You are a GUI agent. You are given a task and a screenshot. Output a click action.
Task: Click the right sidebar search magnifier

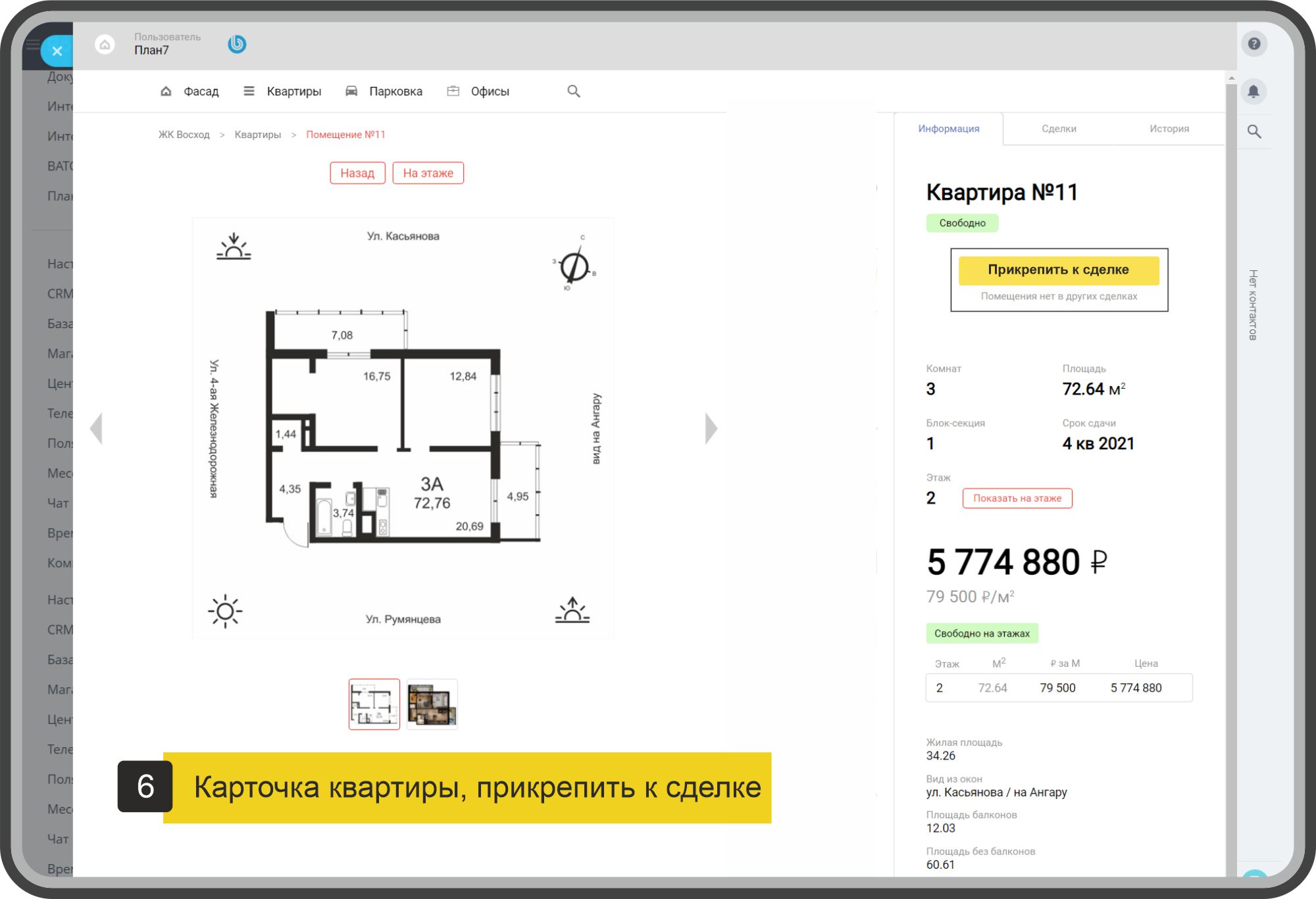[x=1254, y=132]
